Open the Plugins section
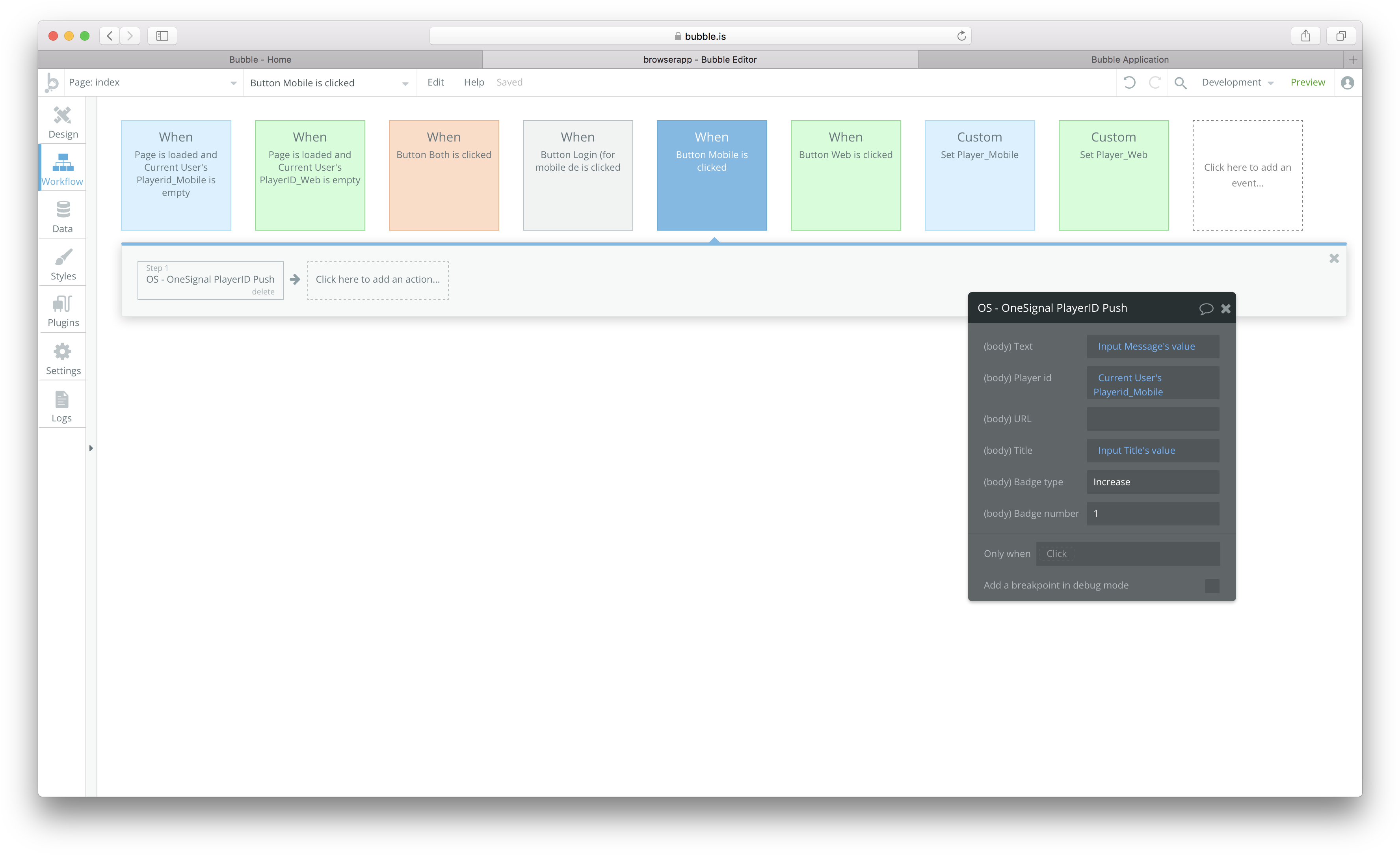Image resolution: width=1400 pixels, height=855 pixels. pyautogui.click(x=63, y=311)
